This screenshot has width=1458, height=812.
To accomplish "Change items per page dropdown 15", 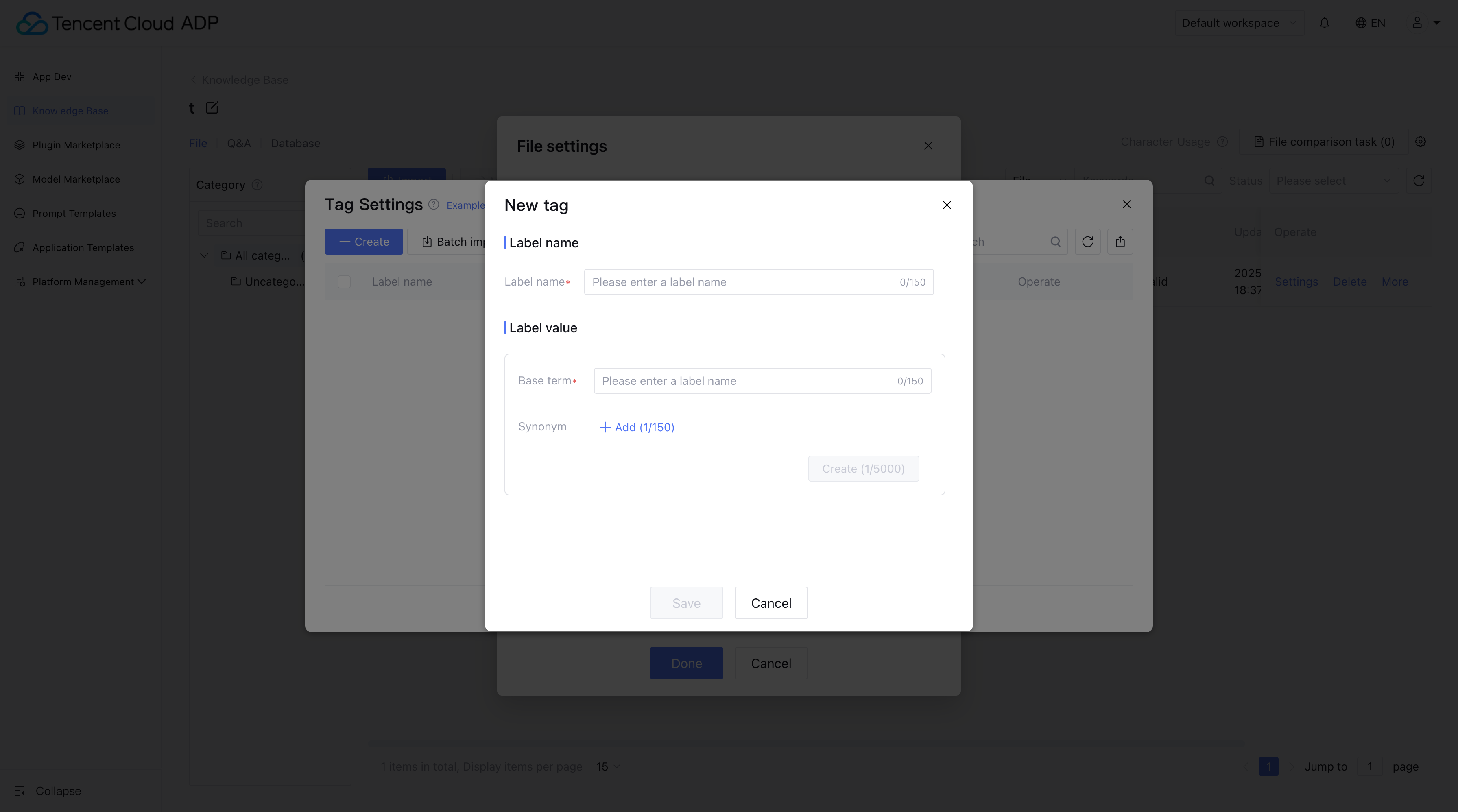I will click(608, 766).
